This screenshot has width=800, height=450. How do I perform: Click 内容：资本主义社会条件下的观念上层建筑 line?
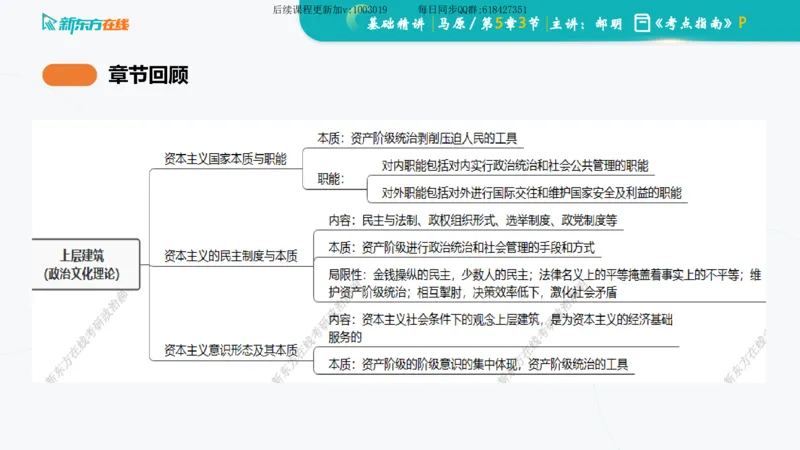(500, 328)
